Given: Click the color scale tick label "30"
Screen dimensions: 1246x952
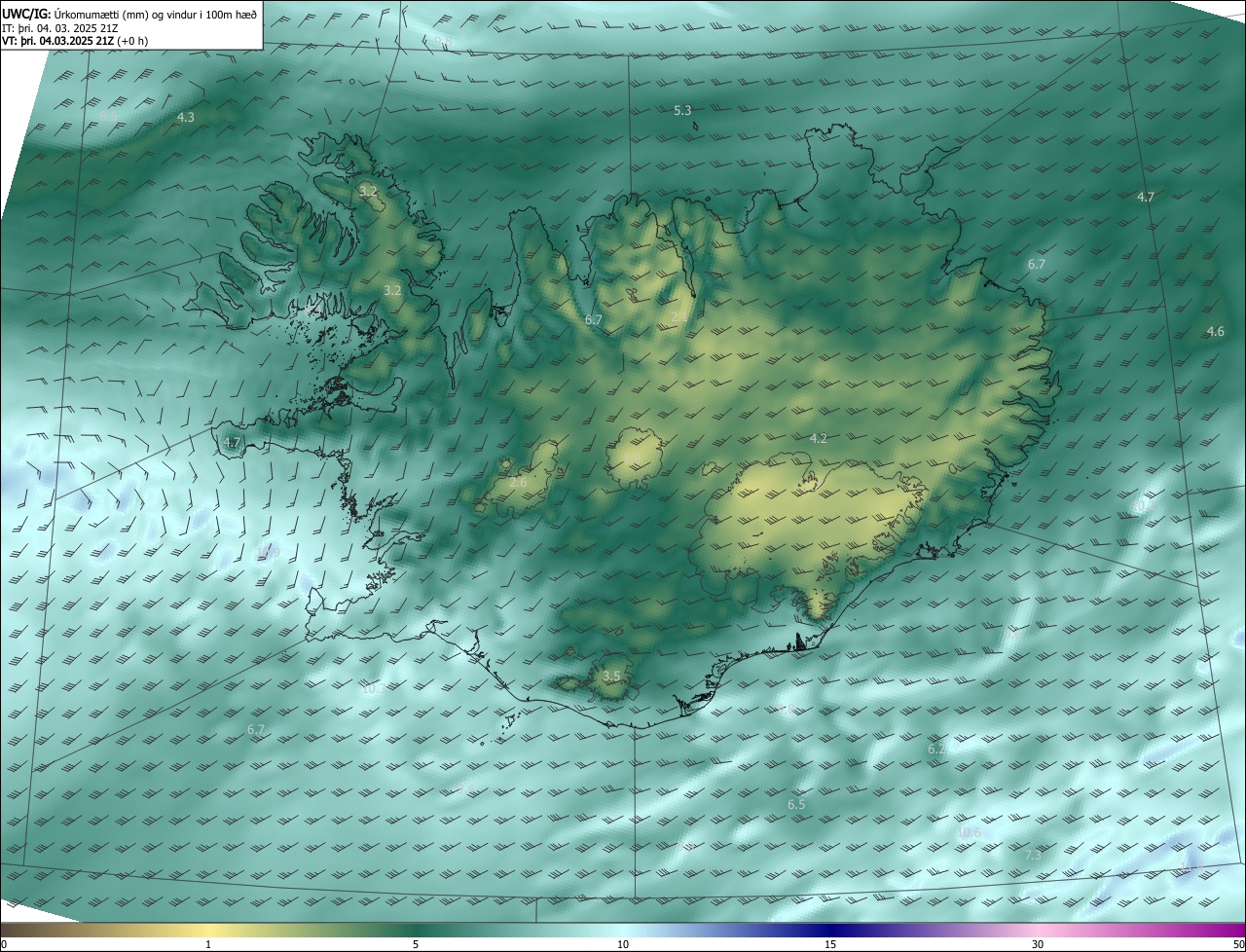Looking at the screenshot, I should pos(1038,944).
